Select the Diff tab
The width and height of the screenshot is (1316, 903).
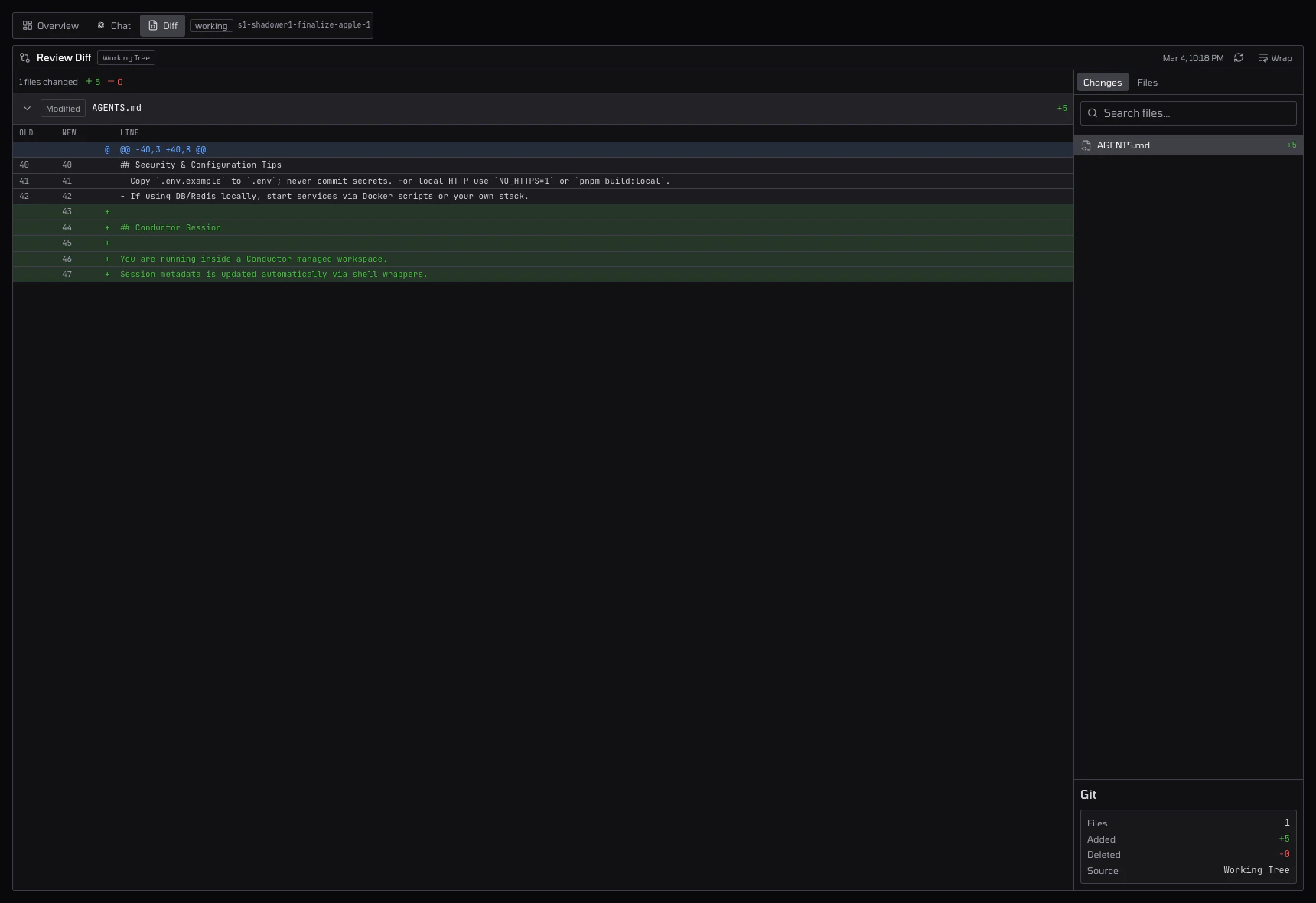coord(162,25)
